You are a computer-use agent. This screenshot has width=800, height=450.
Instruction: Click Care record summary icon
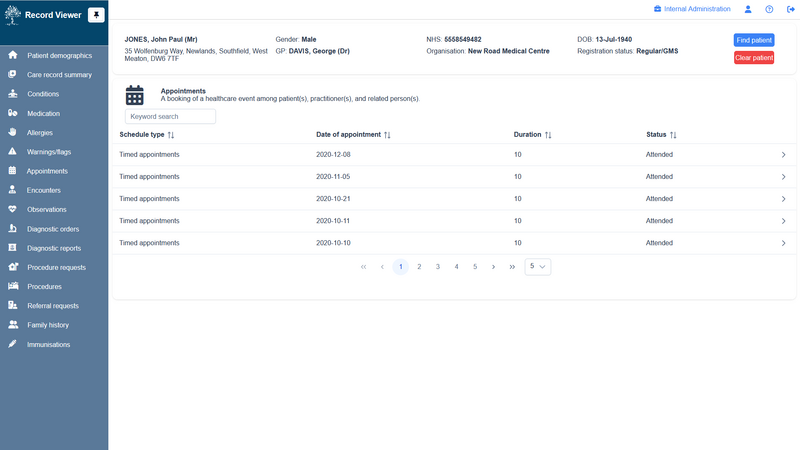tap(12, 74)
